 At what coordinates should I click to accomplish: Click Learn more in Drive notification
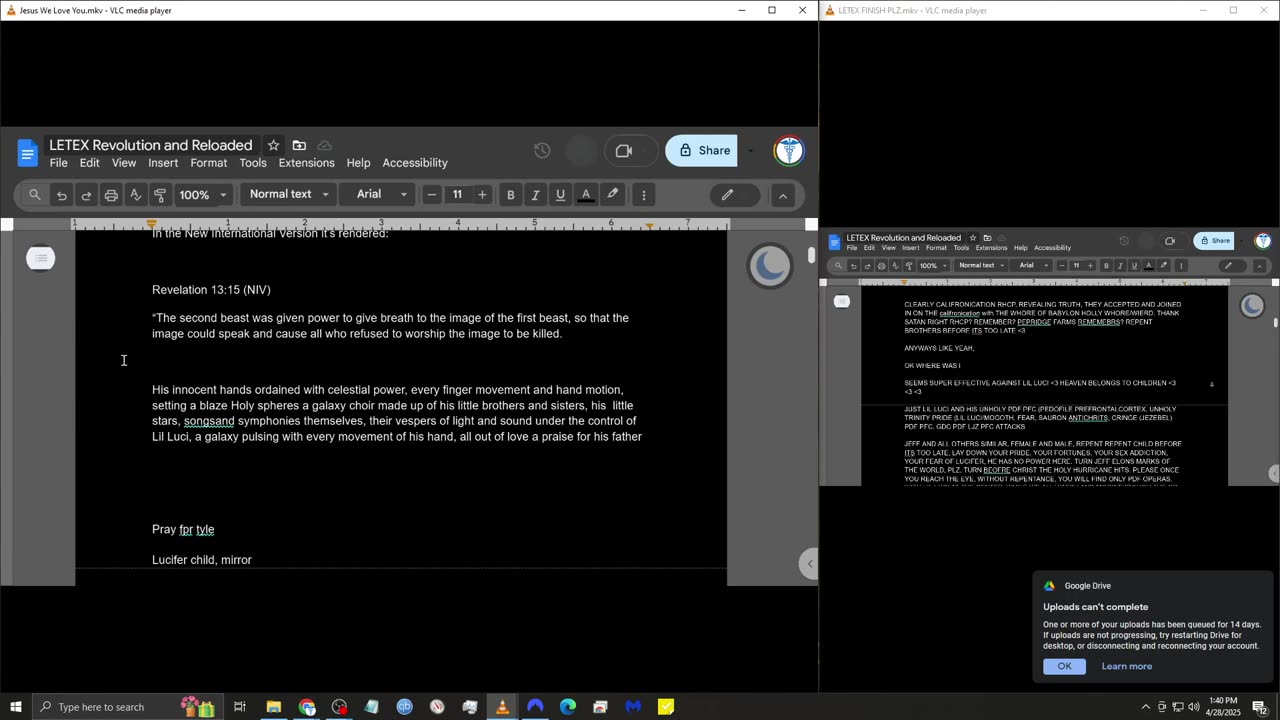tap(1127, 666)
